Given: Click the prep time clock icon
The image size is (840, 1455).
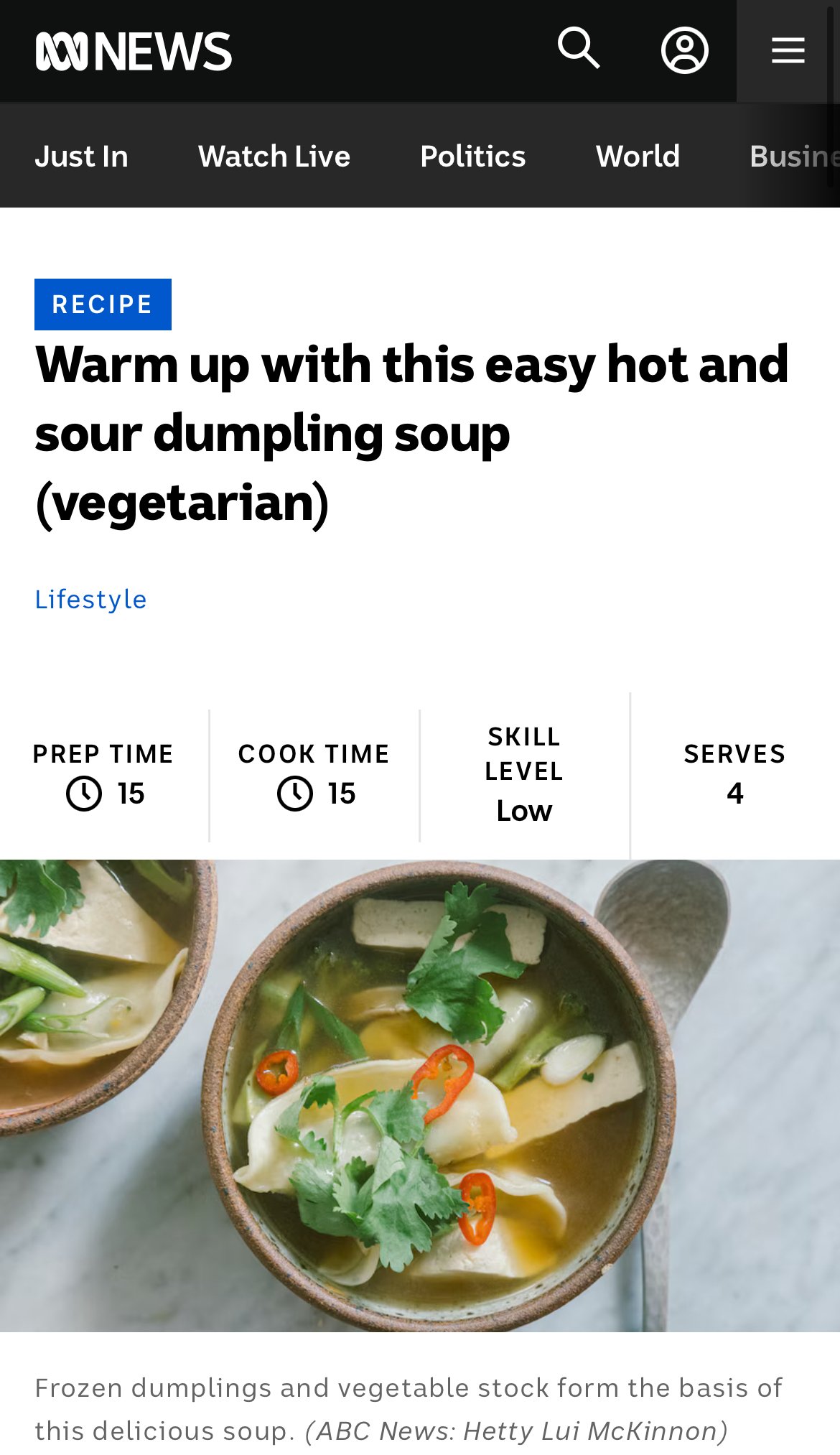Looking at the screenshot, I should (x=84, y=794).
